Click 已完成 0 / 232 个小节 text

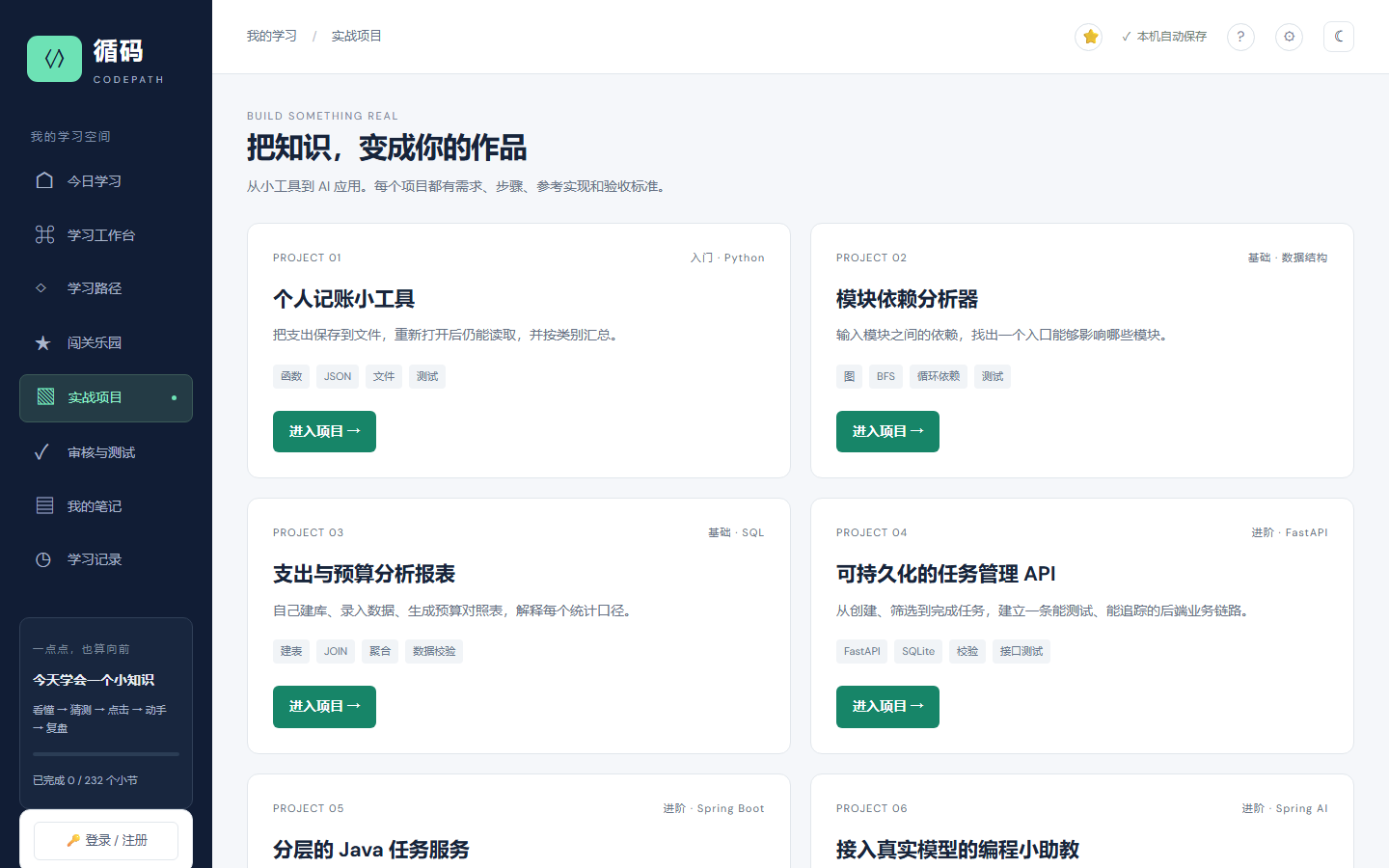click(x=85, y=780)
